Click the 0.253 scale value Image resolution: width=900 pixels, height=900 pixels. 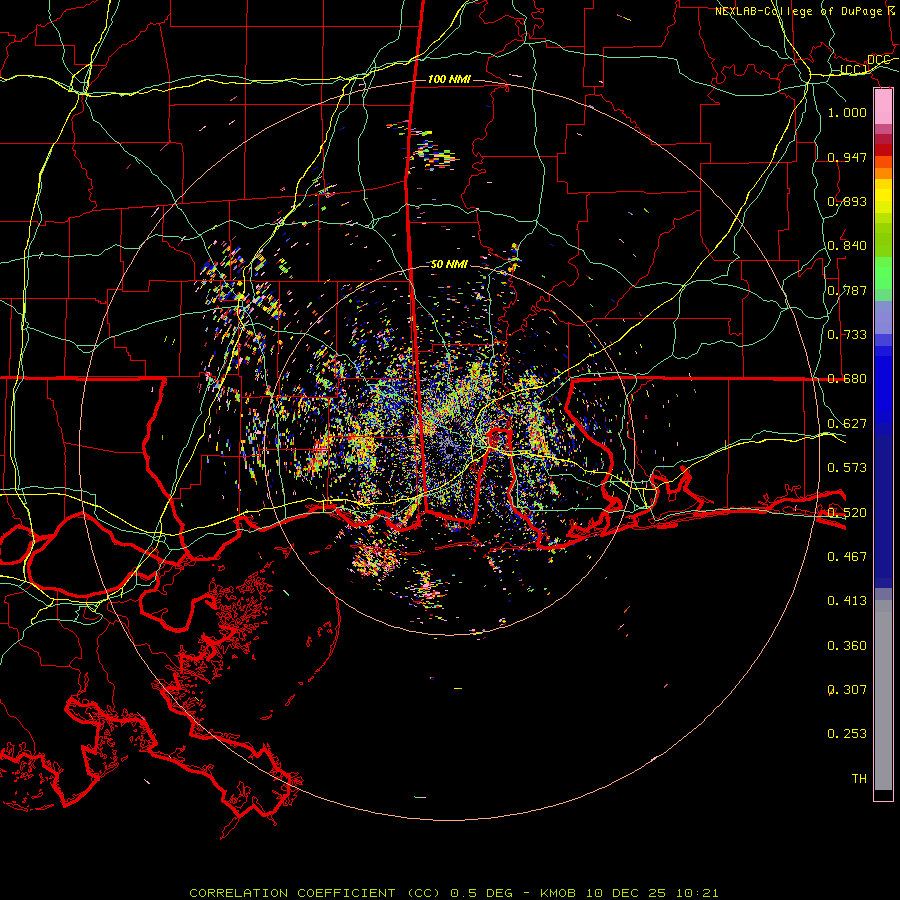(x=847, y=734)
